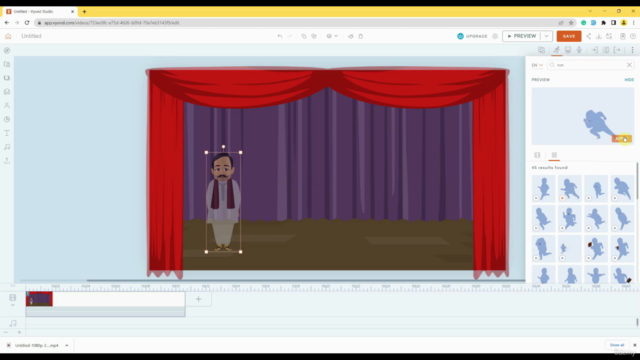The image size is (640, 360).
Task: Bookmark page with the star icon
Action: (x=571, y=23)
